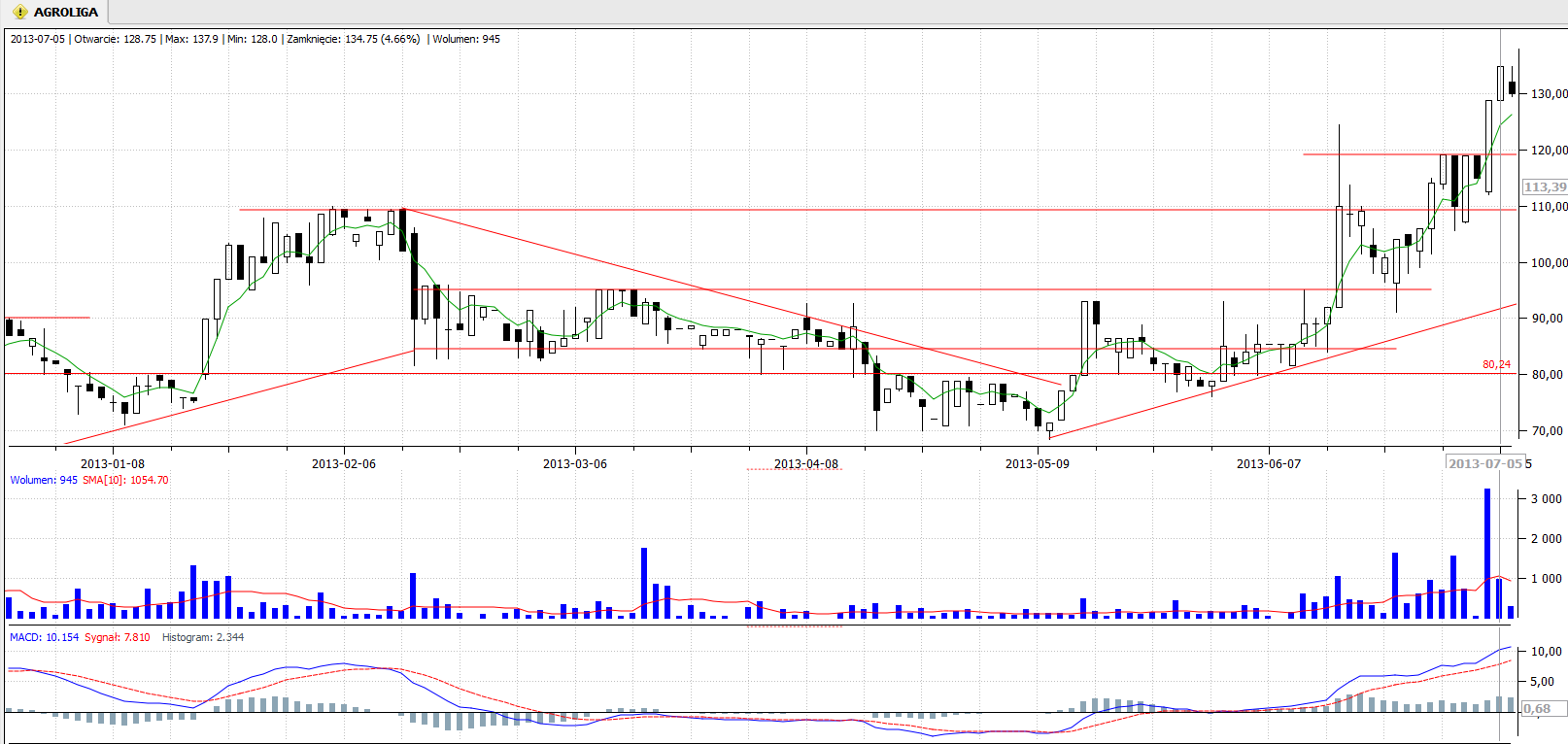Click the 130,00 price axis label
The height and width of the screenshot is (744, 1568).
[1549, 94]
